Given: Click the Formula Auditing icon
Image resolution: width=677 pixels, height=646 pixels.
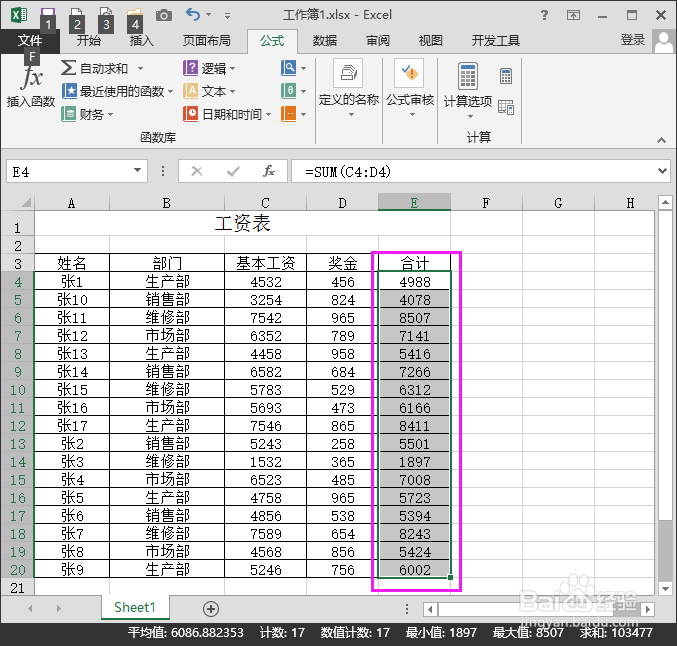Looking at the screenshot, I should coord(409,73).
